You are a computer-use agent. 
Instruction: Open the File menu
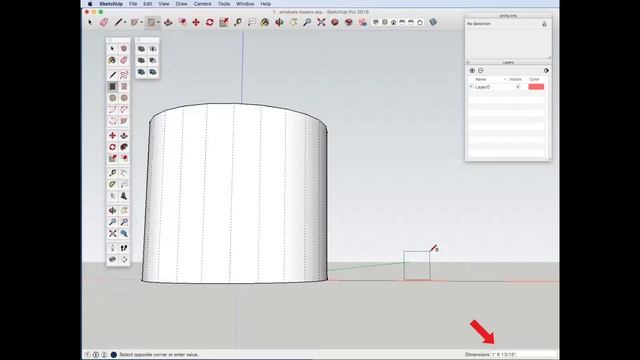coord(133,4)
